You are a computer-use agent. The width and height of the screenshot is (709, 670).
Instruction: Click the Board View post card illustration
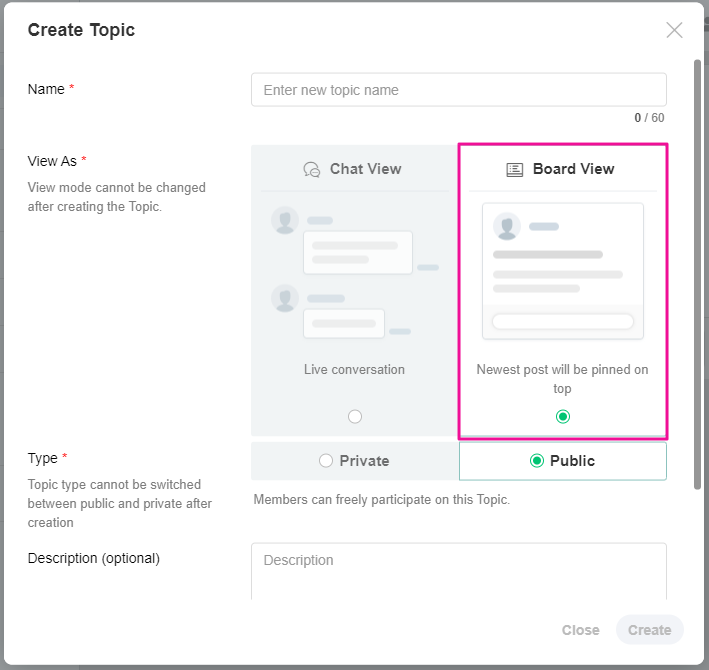(562, 271)
